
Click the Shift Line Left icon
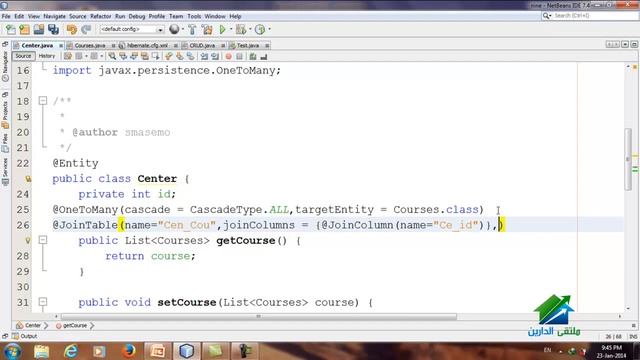[x=204, y=56]
